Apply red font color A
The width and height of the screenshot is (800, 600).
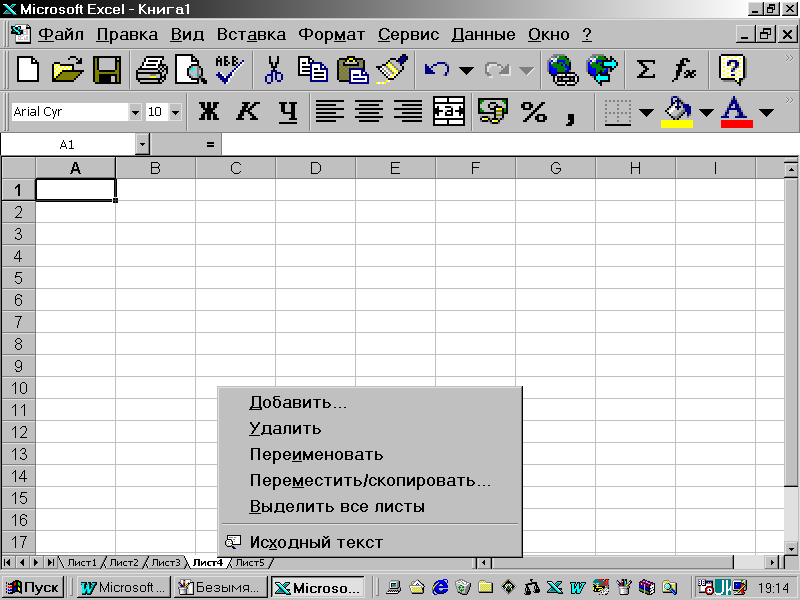click(737, 111)
